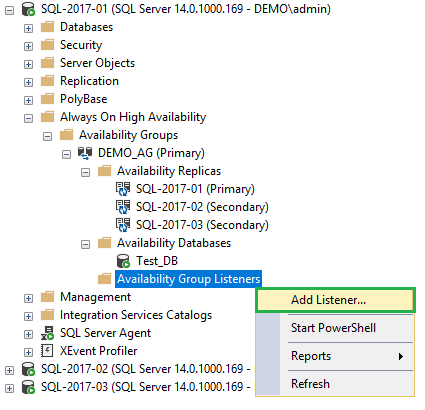The image size is (425, 410).
Task: Collapse the Availability Databases node
Action: [x=85, y=244]
